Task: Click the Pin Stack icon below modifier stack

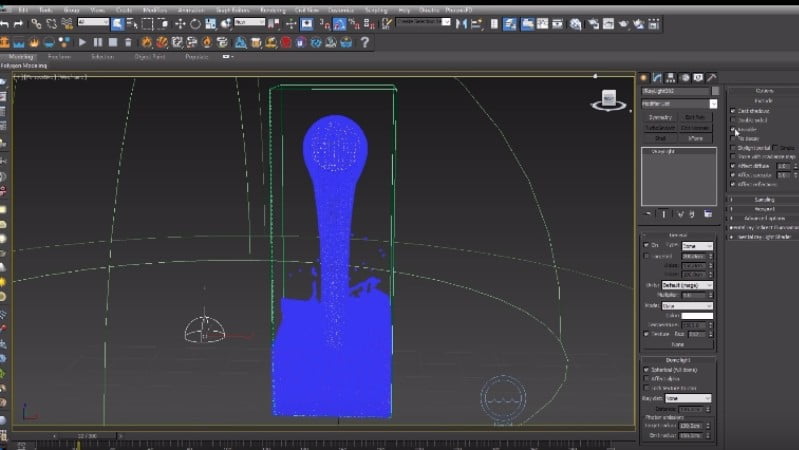Action: point(648,214)
